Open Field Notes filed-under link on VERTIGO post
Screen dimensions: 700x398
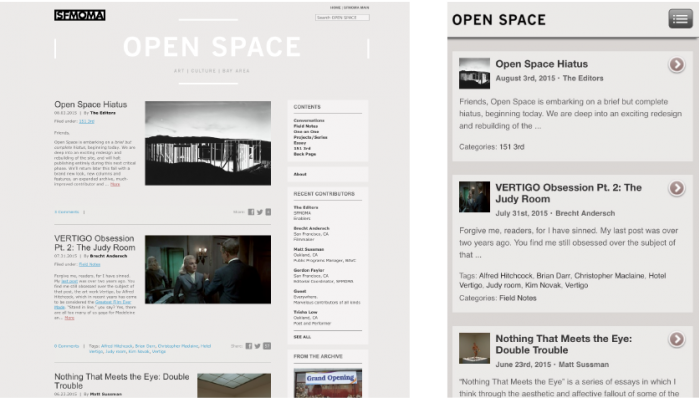89,265
